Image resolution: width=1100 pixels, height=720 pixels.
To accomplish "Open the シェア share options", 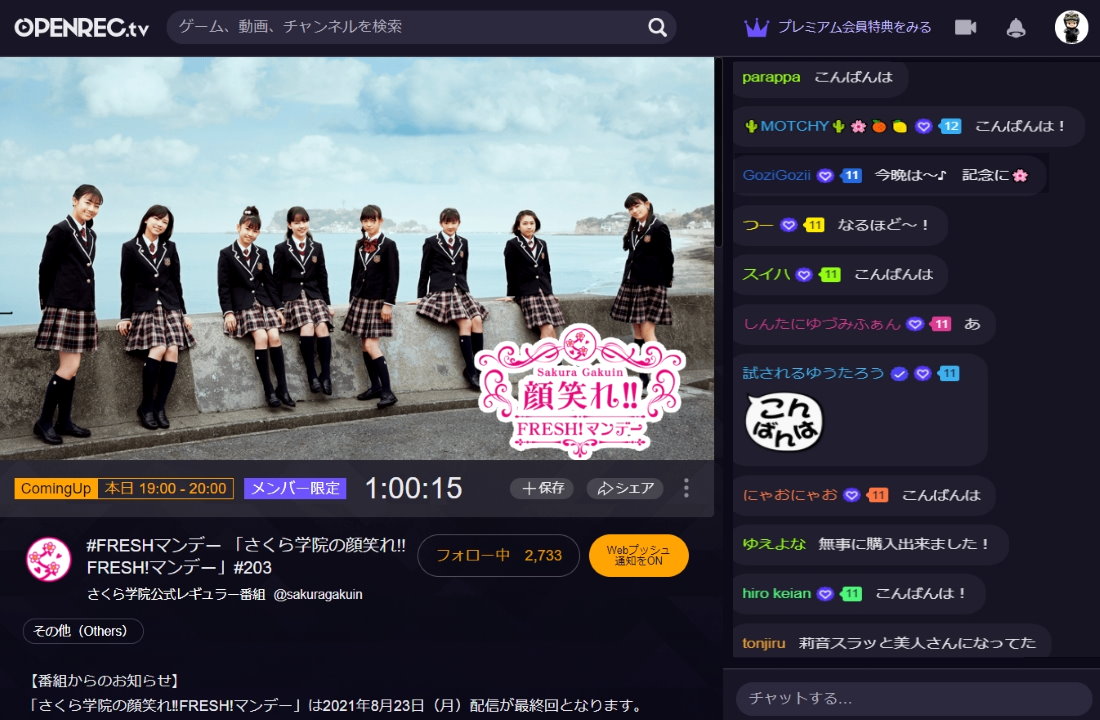I will tap(625, 488).
